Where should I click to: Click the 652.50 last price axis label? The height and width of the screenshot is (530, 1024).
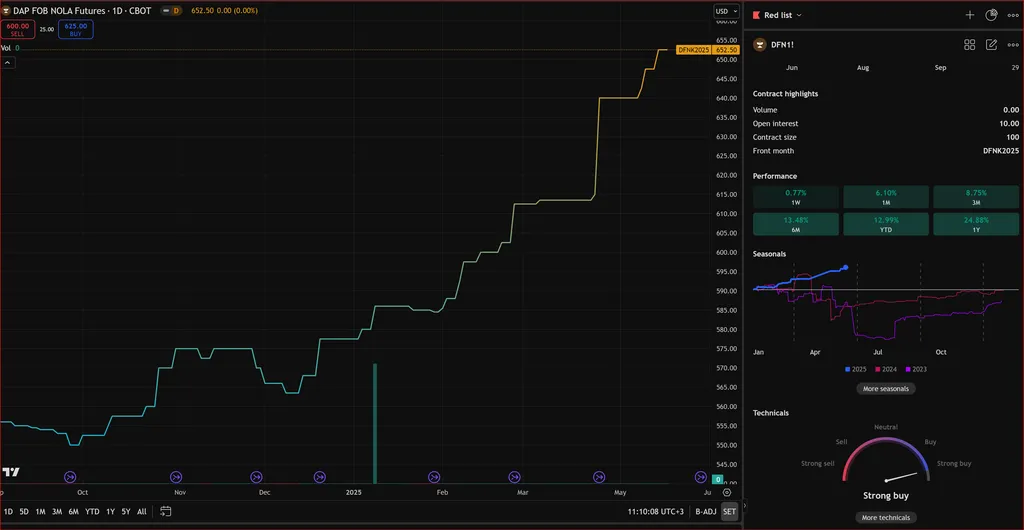726,50
